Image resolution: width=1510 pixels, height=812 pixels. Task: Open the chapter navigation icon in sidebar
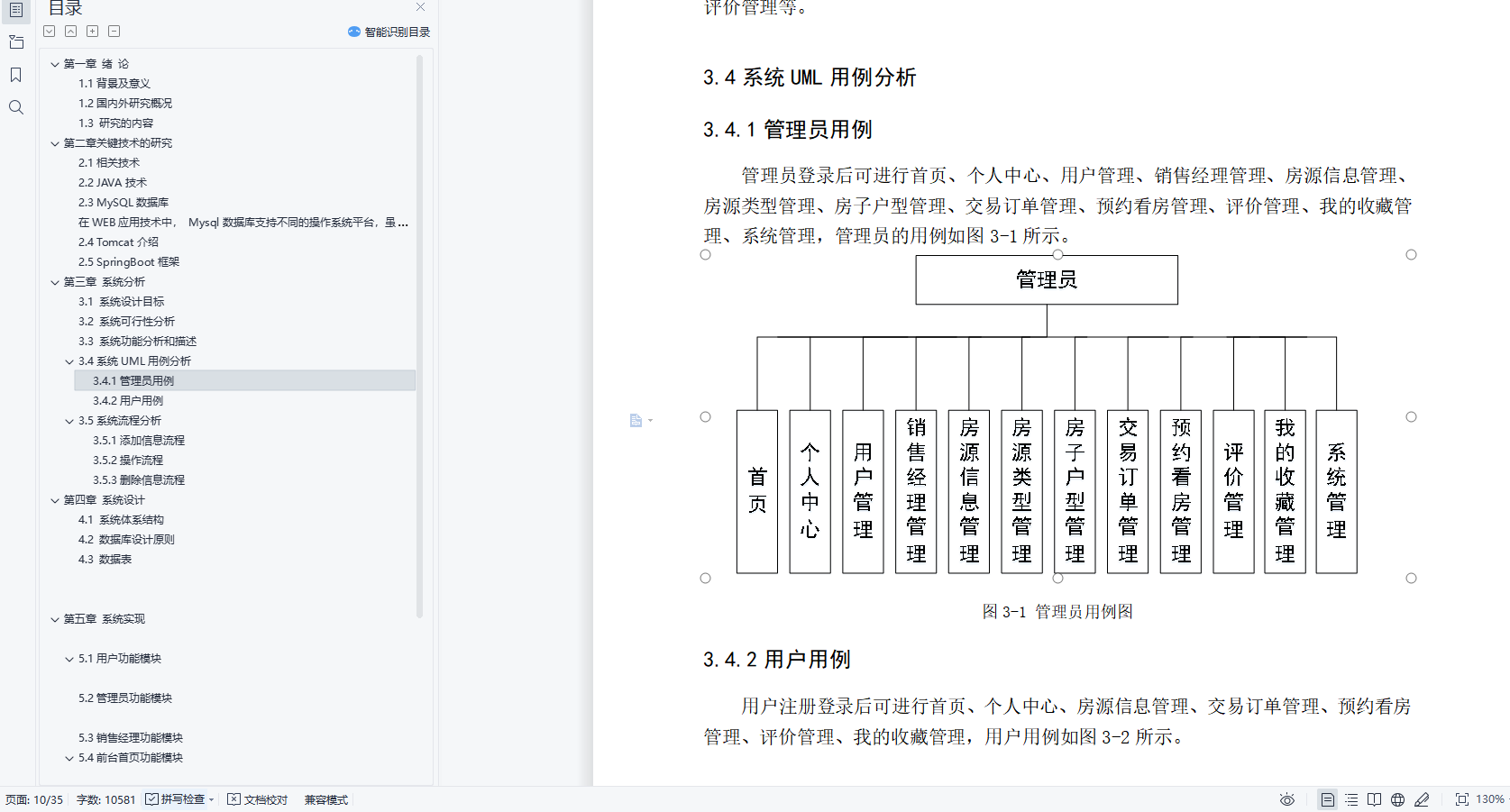point(16,42)
